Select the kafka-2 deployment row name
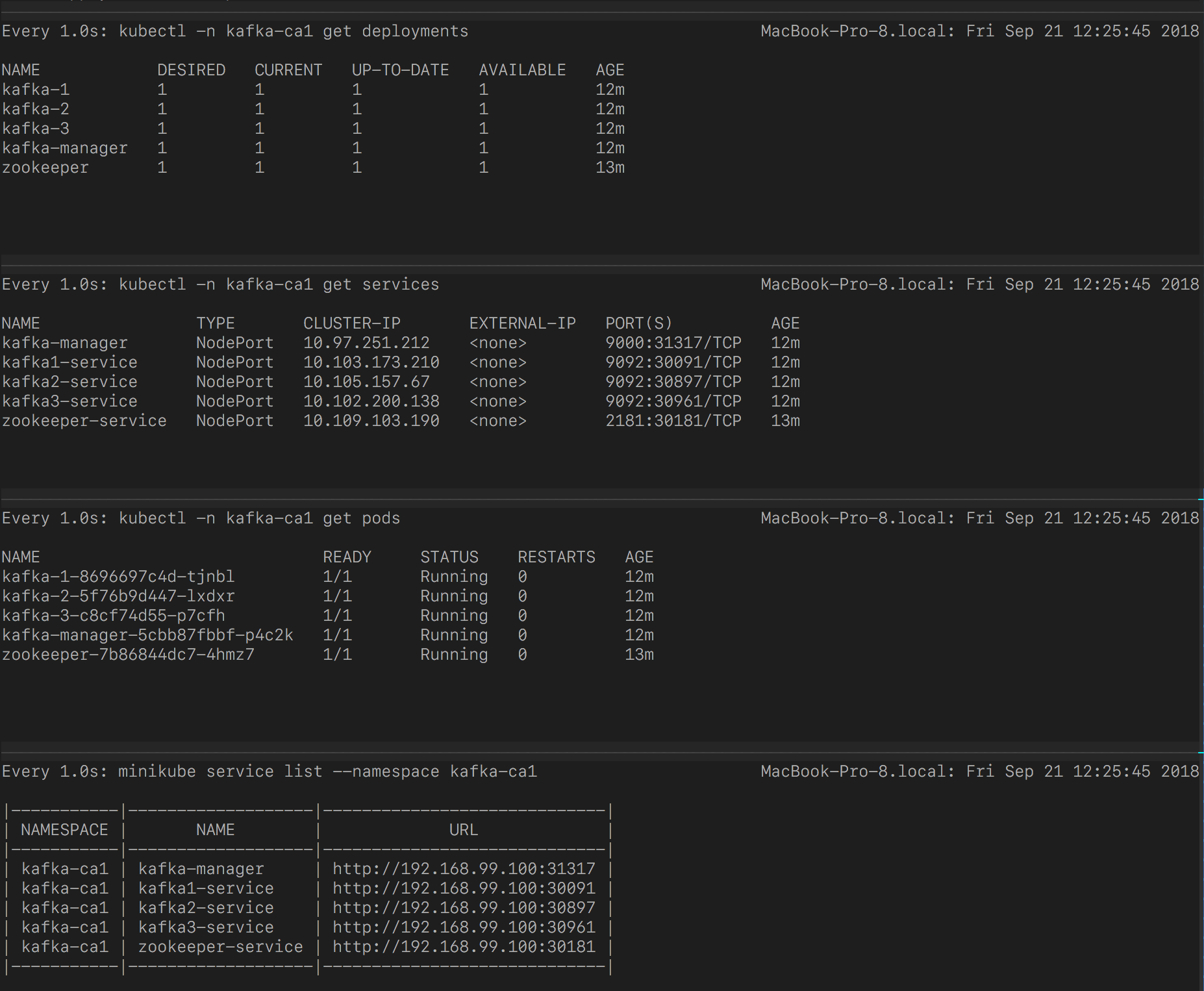Image resolution: width=1204 pixels, height=991 pixels. click(36, 109)
